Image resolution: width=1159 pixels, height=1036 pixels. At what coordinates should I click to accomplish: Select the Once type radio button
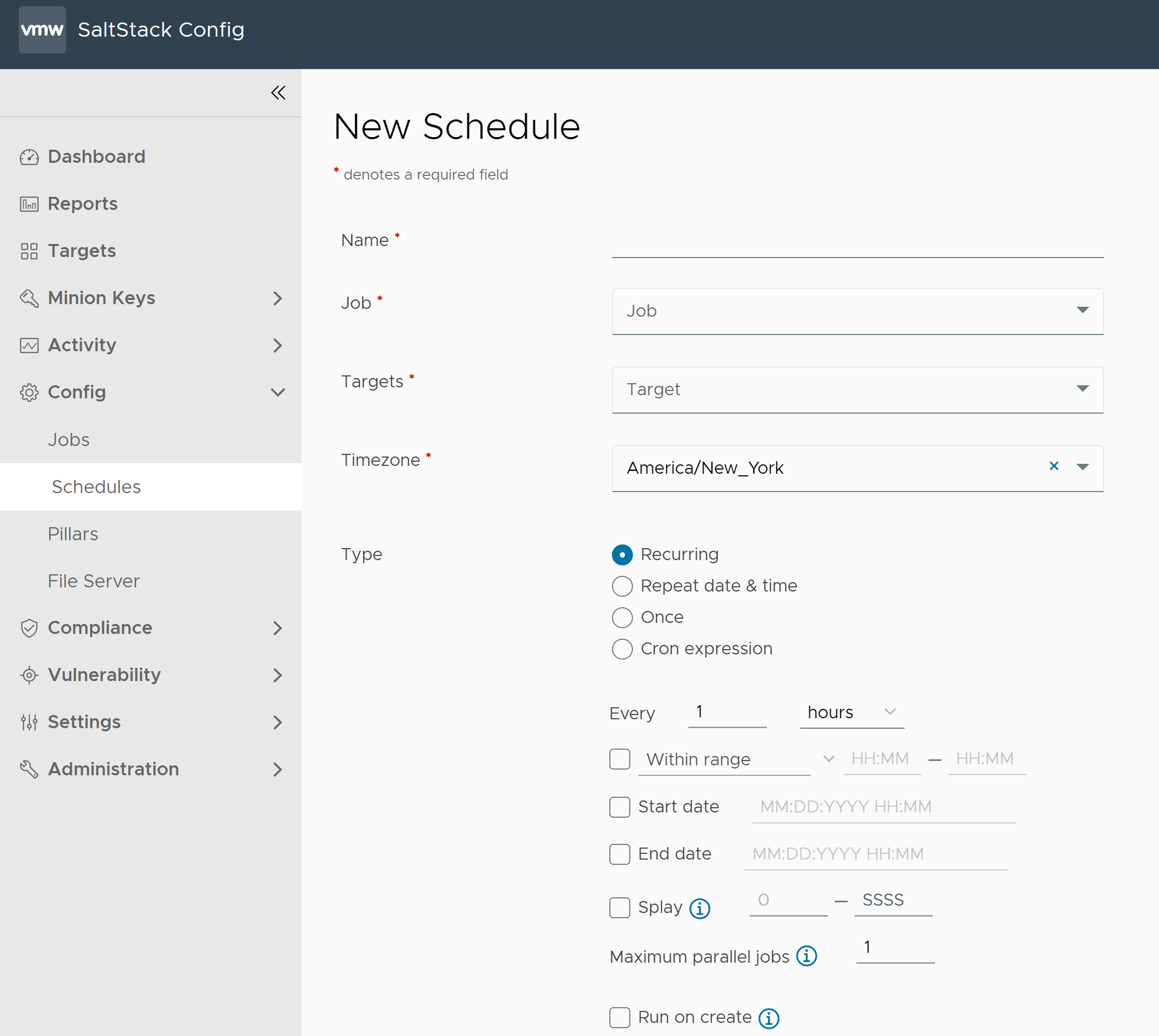[x=620, y=617]
